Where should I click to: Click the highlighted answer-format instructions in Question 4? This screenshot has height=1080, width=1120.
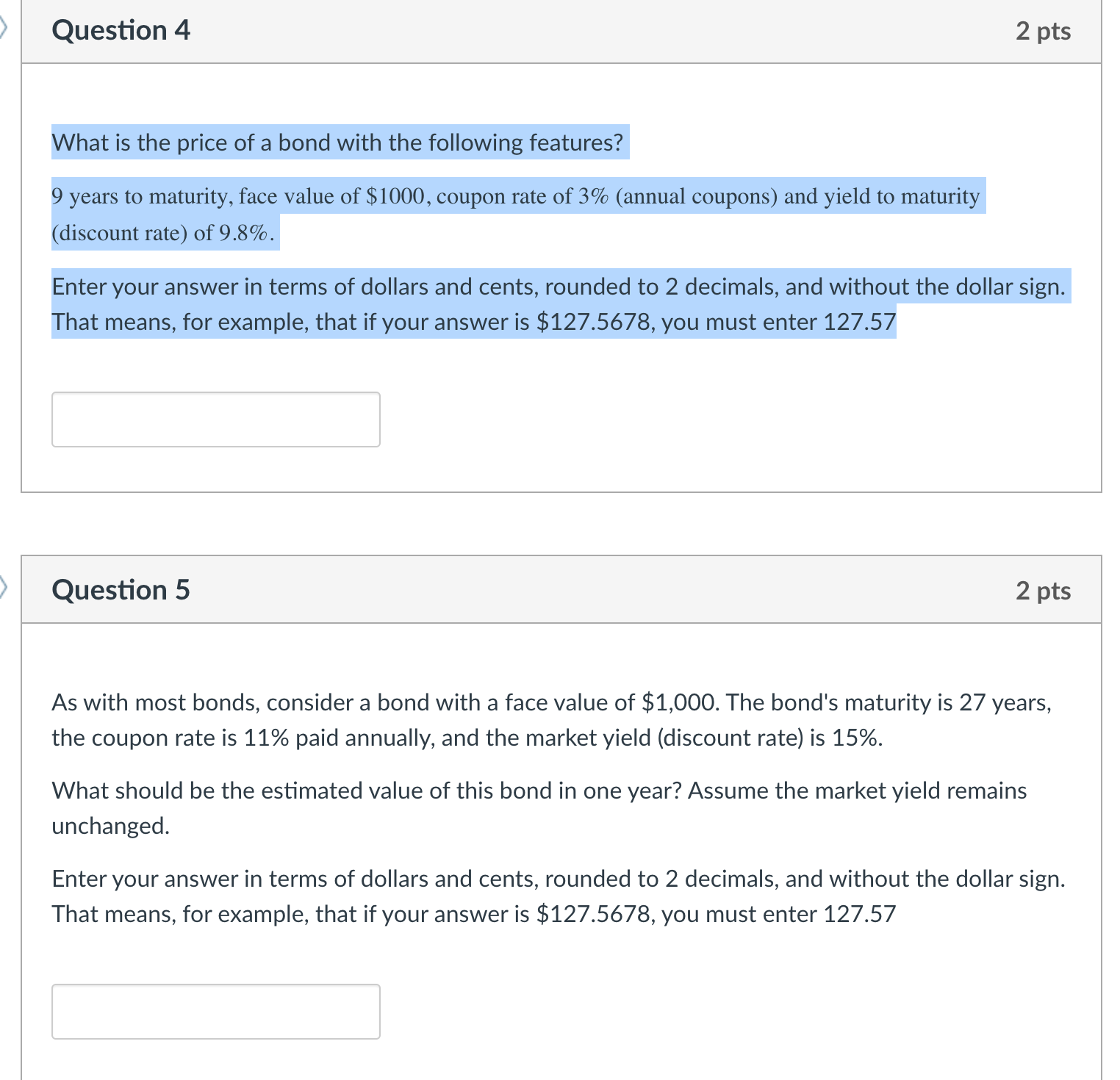(x=559, y=303)
